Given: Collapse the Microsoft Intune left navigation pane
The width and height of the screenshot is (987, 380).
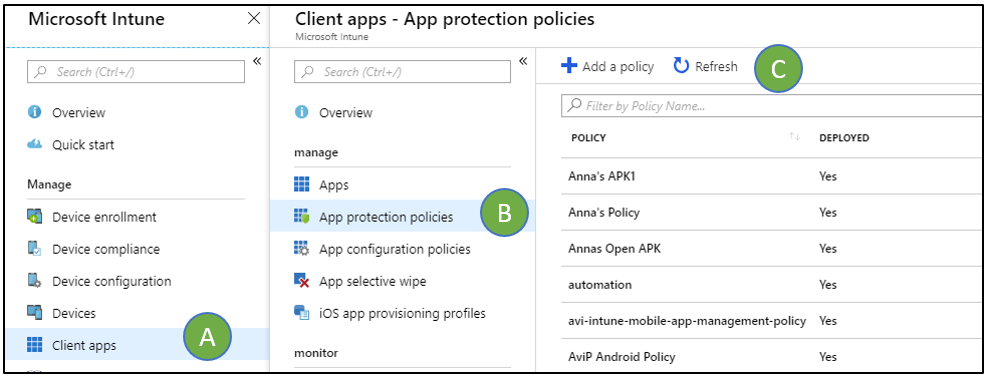Looking at the screenshot, I should [257, 61].
